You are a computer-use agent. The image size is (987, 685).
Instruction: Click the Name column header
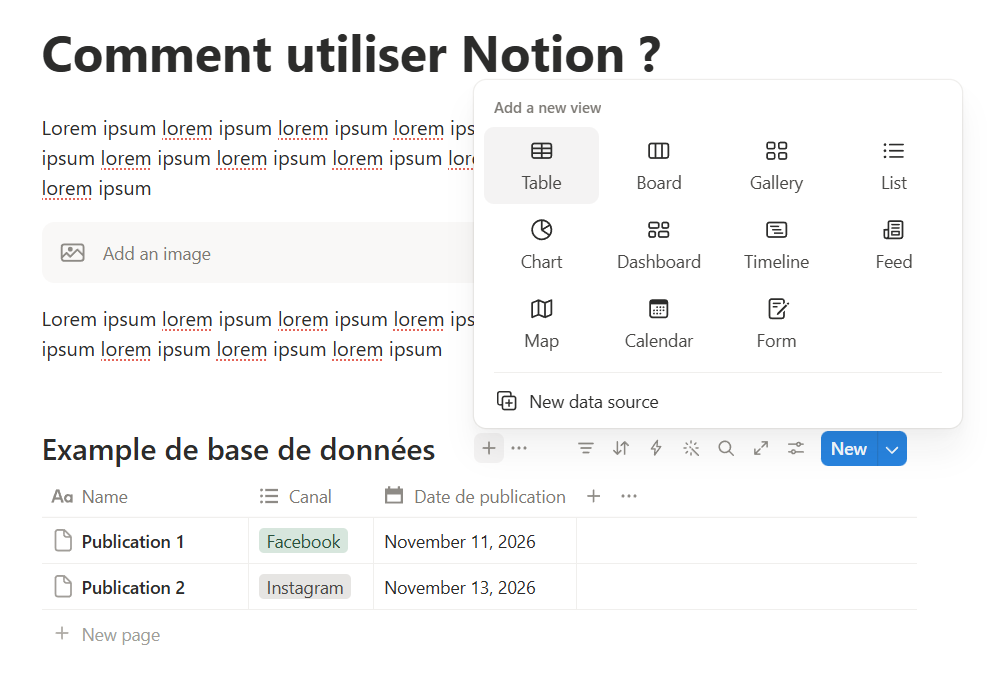pos(145,497)
